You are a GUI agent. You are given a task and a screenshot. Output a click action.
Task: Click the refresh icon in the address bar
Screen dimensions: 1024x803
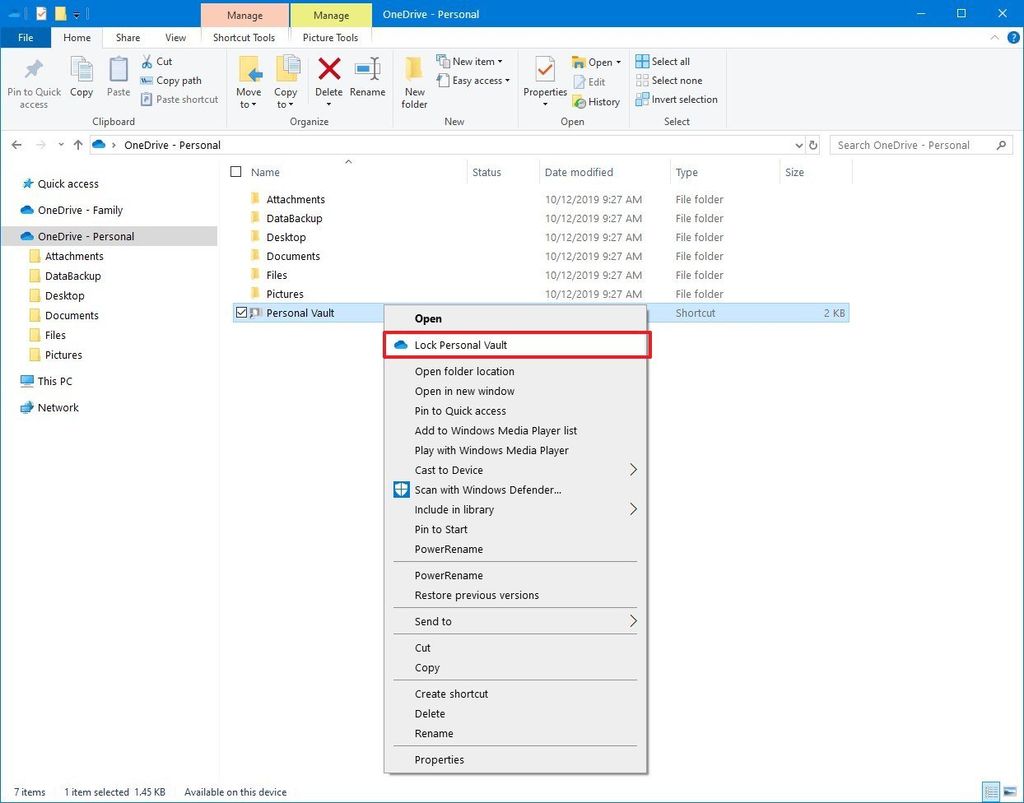tap(813, 144)
